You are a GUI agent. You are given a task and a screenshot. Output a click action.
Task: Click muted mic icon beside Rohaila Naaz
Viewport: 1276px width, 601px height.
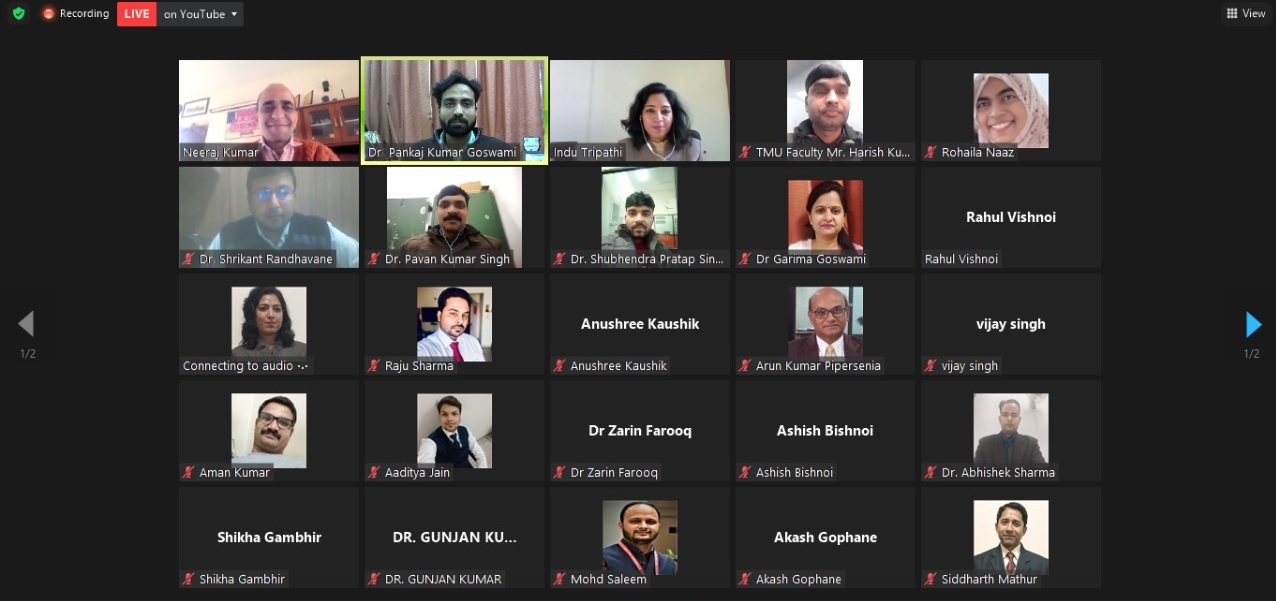coord(931,152)
